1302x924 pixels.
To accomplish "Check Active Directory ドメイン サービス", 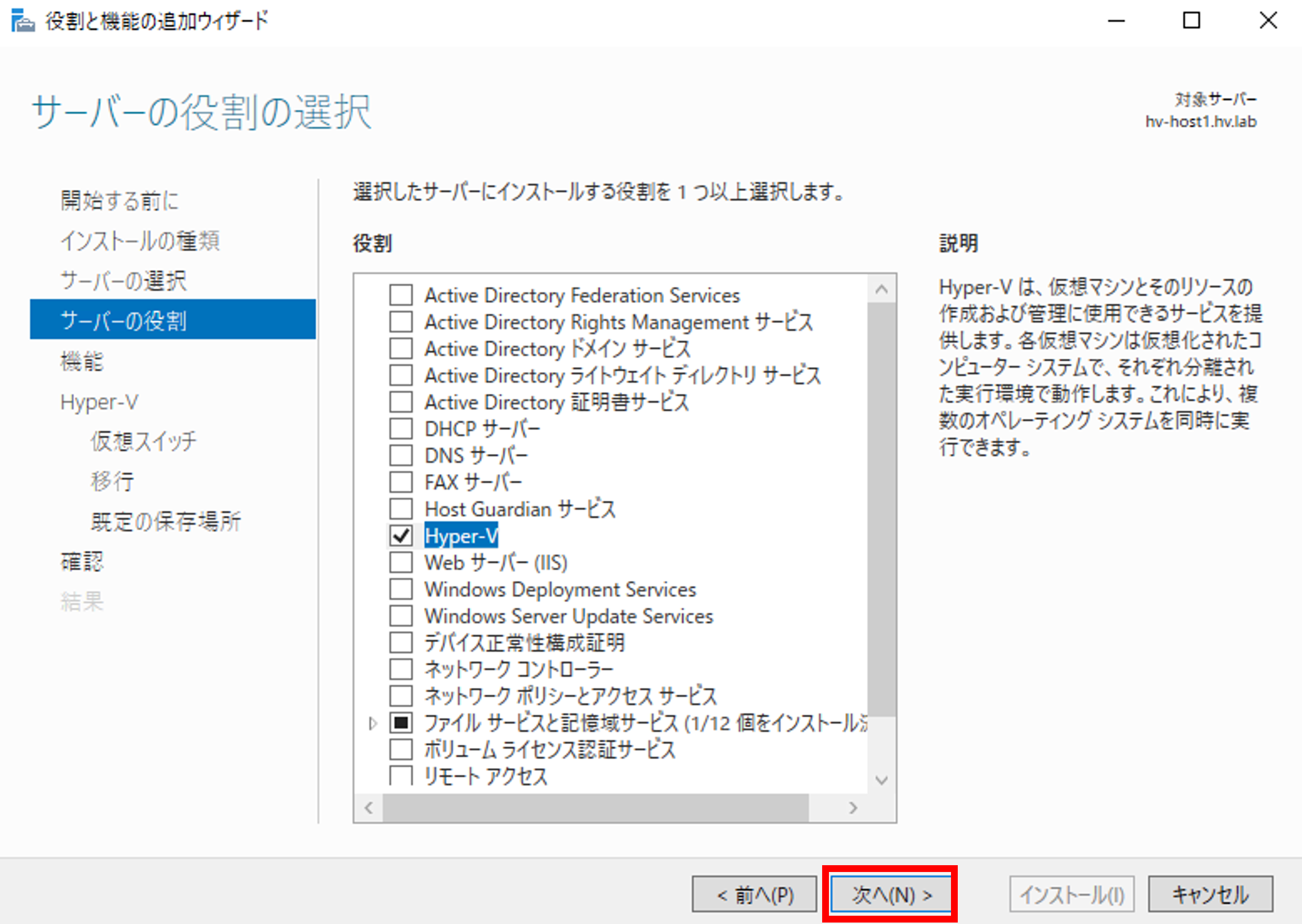I will 401,349.
